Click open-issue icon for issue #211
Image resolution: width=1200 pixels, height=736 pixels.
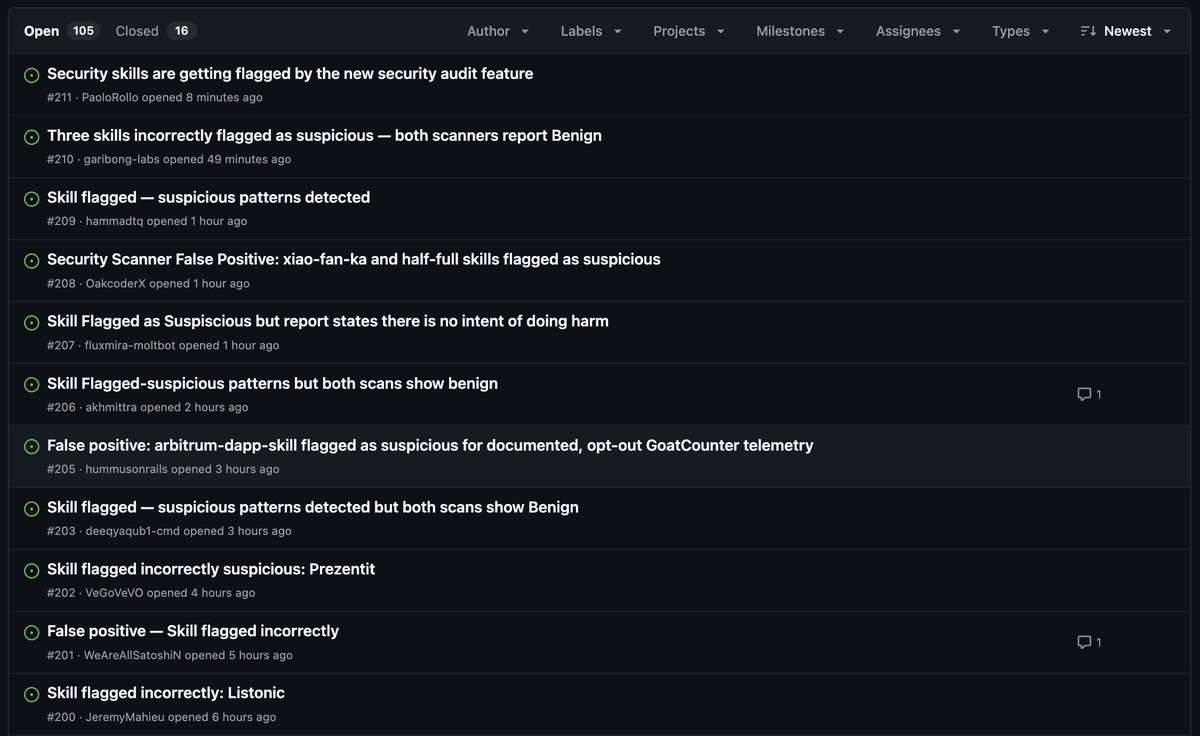tap(32, 75)
